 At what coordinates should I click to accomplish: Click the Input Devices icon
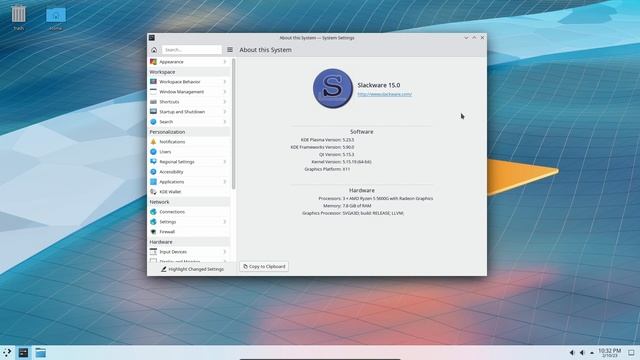(153, 251)
